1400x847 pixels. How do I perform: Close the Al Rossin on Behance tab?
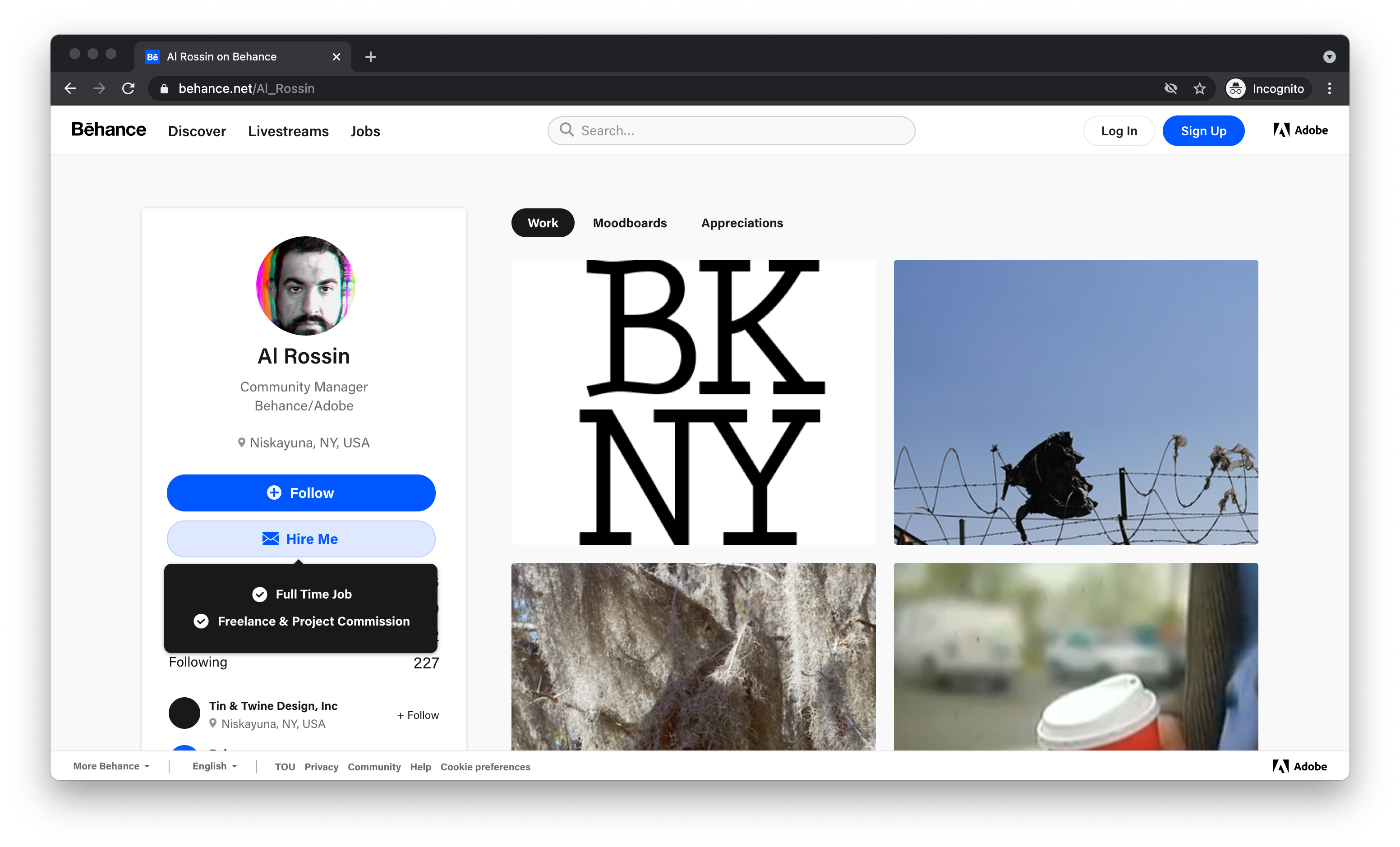point(336,57)
